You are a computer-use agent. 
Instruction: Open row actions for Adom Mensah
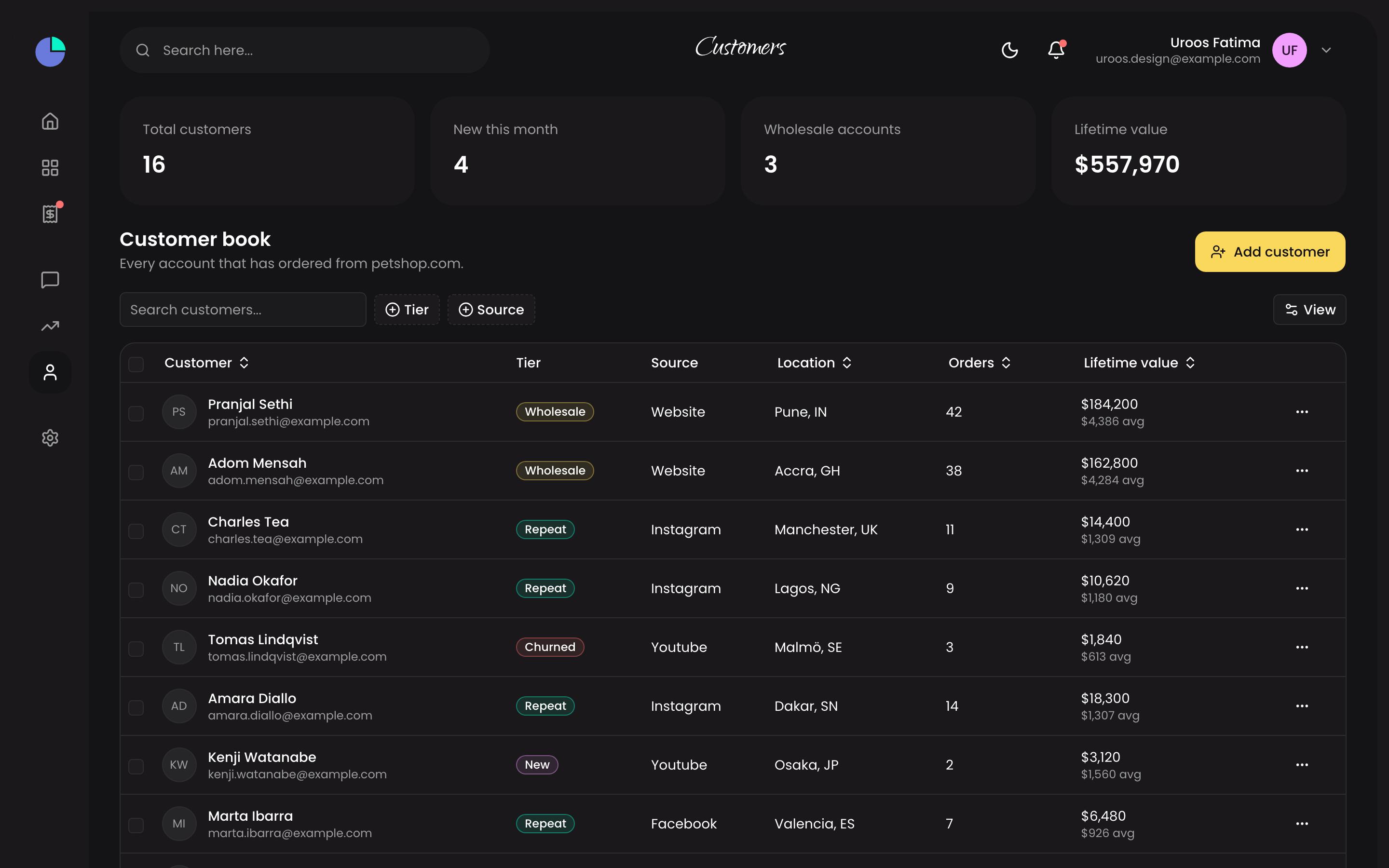coord(1302,471)
